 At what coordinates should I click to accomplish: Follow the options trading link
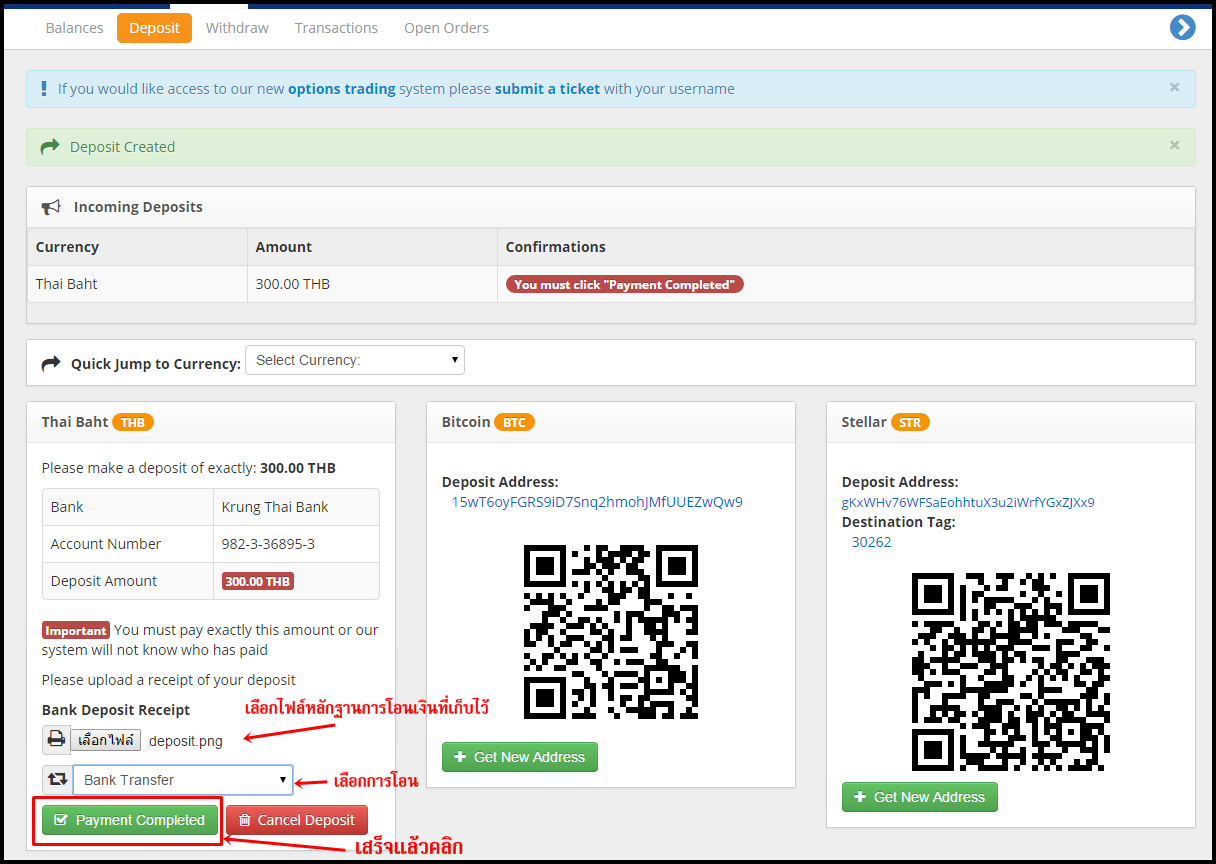click(342, 89)
